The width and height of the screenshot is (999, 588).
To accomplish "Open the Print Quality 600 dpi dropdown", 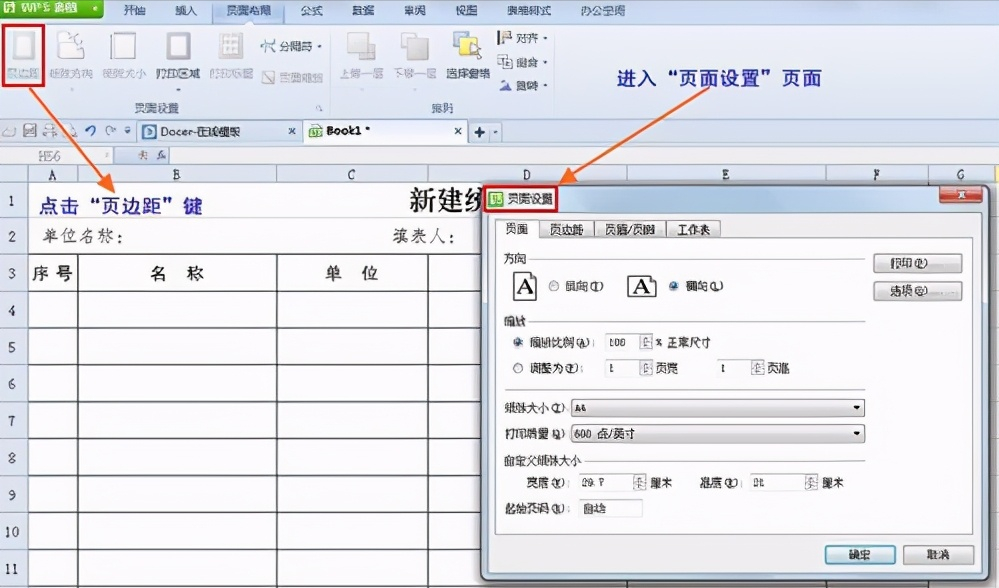I will (x=717, y=434).
